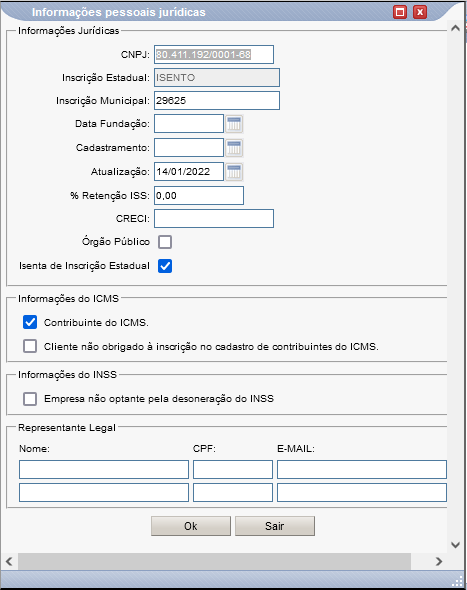The width and height of the screenshot is (467, 590).
Task: Click second Representante Legal E-MAIL field
Action: [x=362, y=493]
